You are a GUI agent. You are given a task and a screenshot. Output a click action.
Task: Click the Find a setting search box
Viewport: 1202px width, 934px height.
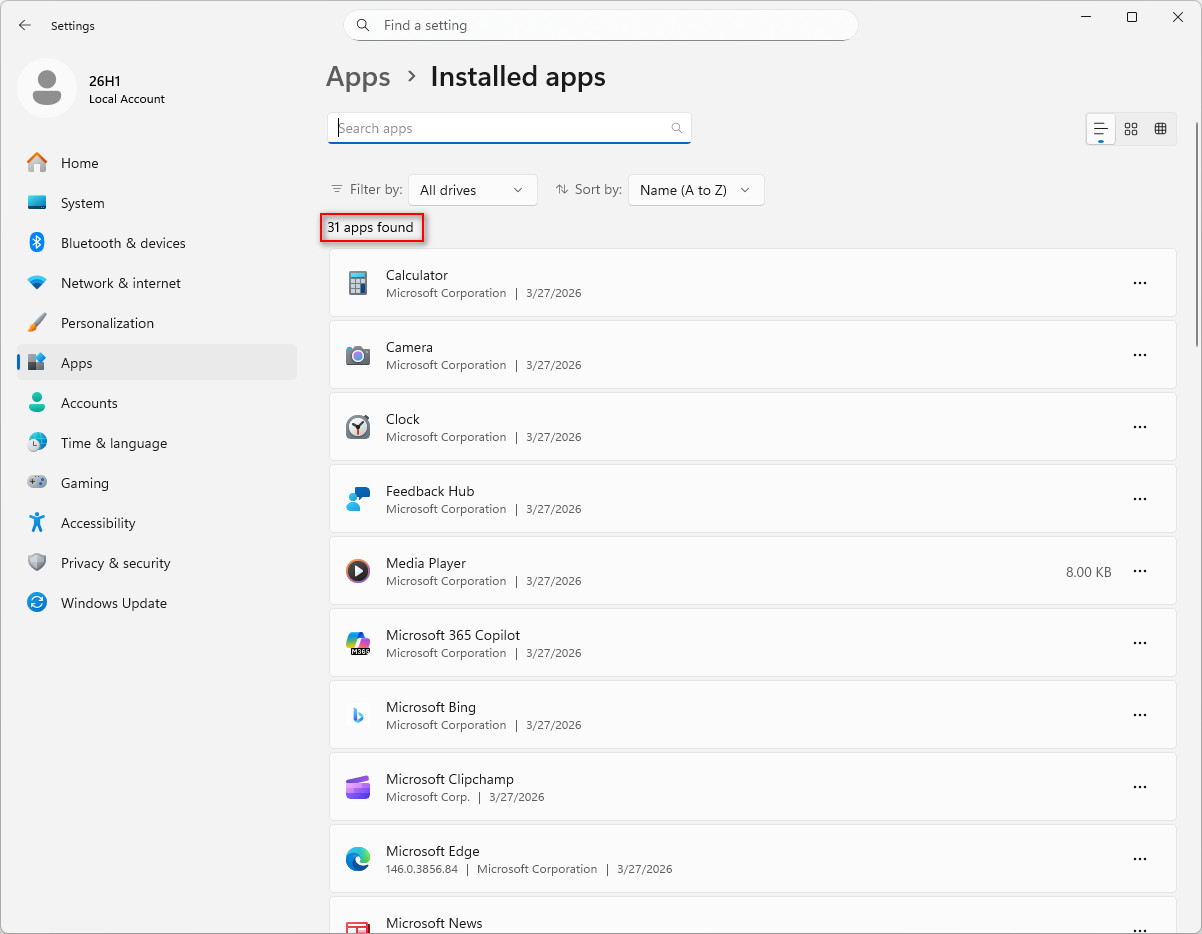pos(601,25)
